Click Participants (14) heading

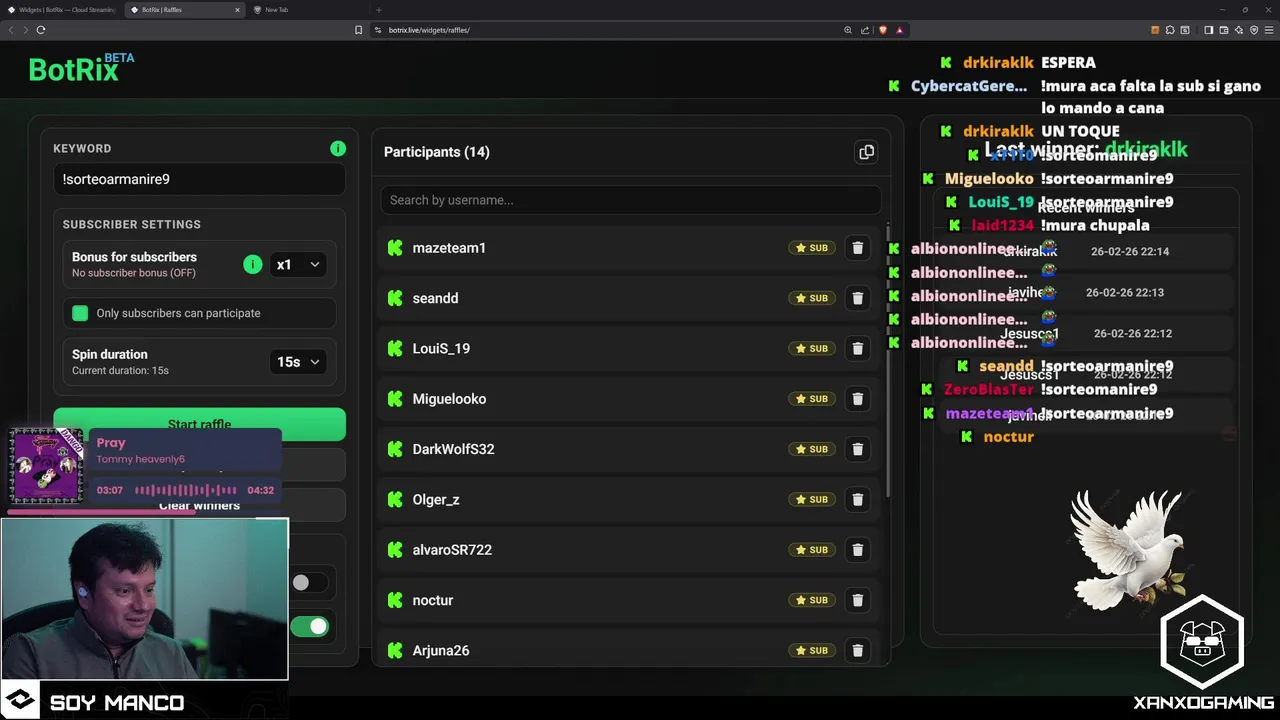pos(437,152)
